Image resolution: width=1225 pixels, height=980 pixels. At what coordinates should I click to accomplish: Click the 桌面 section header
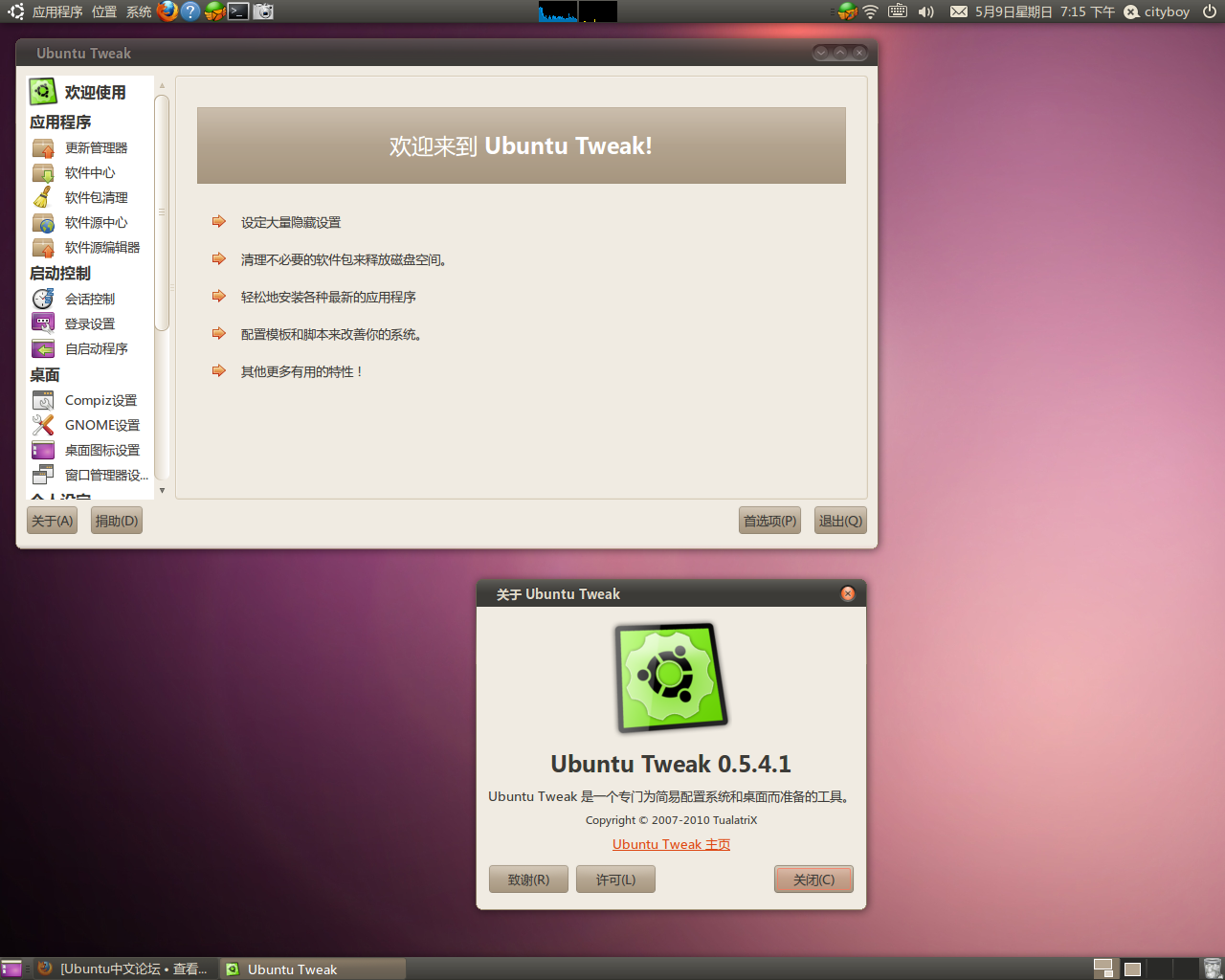pos(45,374)
